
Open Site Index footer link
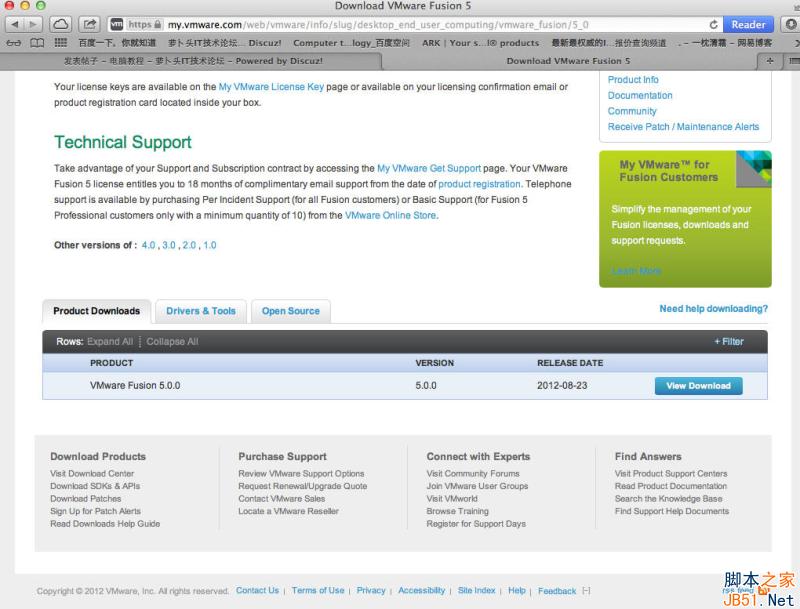point(477,591)
